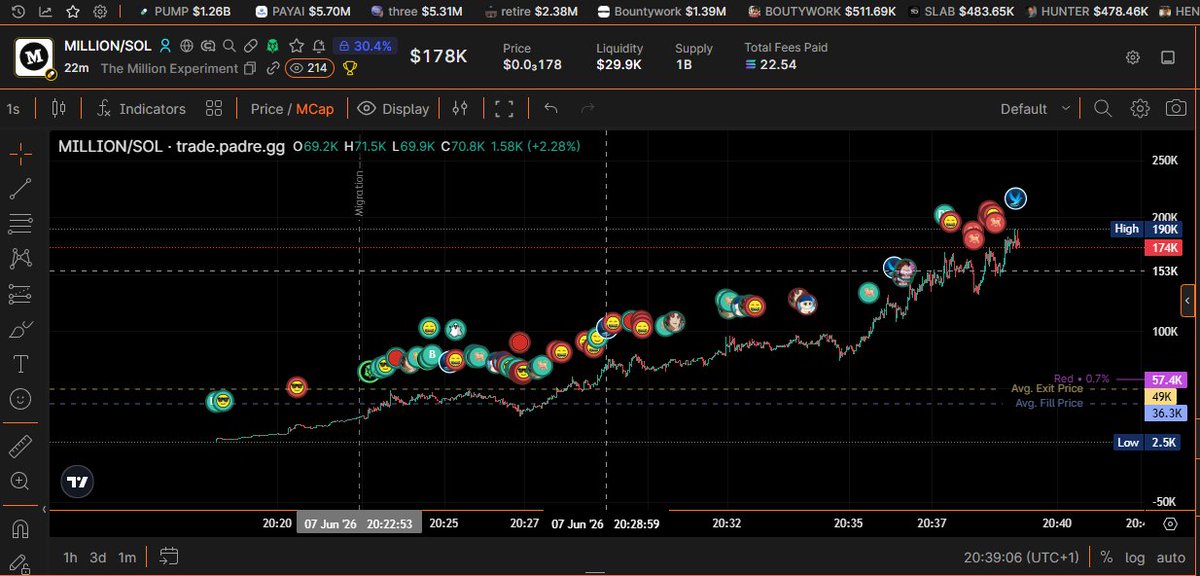Open candlestick chart type selector

coord(58,108)
